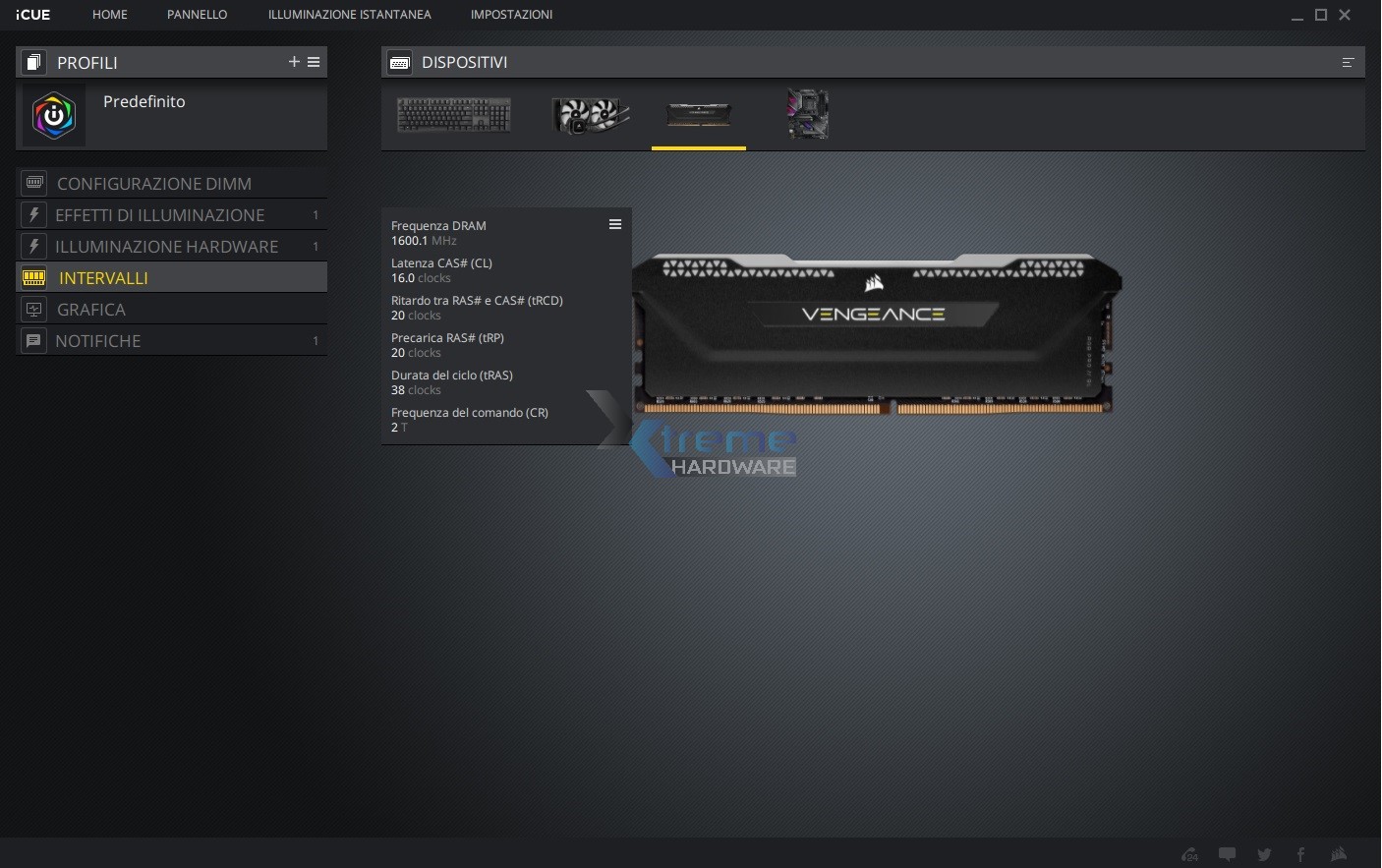Open the DRAM timings widget menu

coord(615,224)
